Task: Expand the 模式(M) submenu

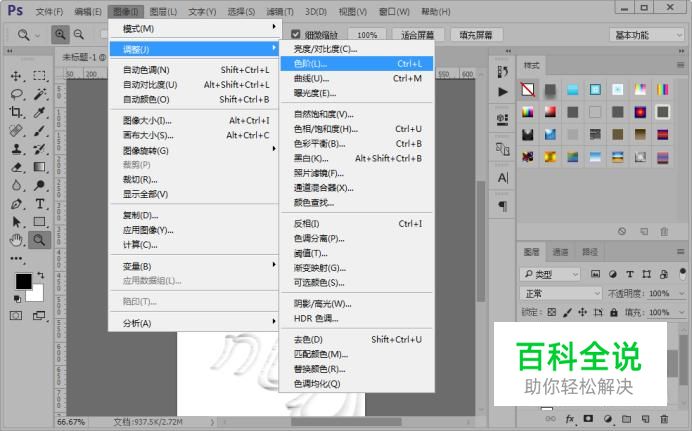Action: tap(194, 29)
